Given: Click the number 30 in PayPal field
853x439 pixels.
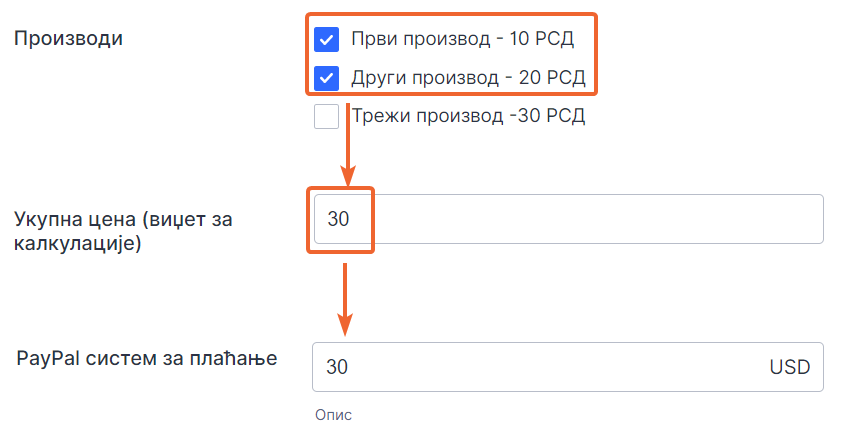Looking at the screenshot, I should [338, 368].
